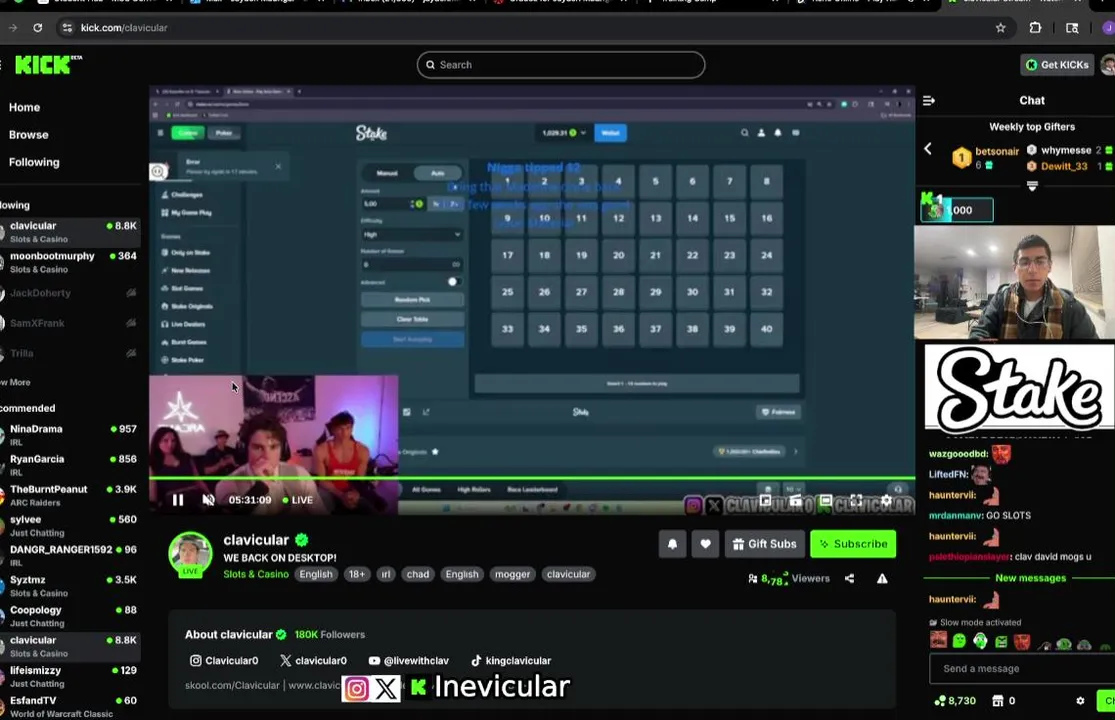This screenshot has width=1115, height=720.
Task: Open RyanGarcia's recommended channel
Action: tap(70, 465)
